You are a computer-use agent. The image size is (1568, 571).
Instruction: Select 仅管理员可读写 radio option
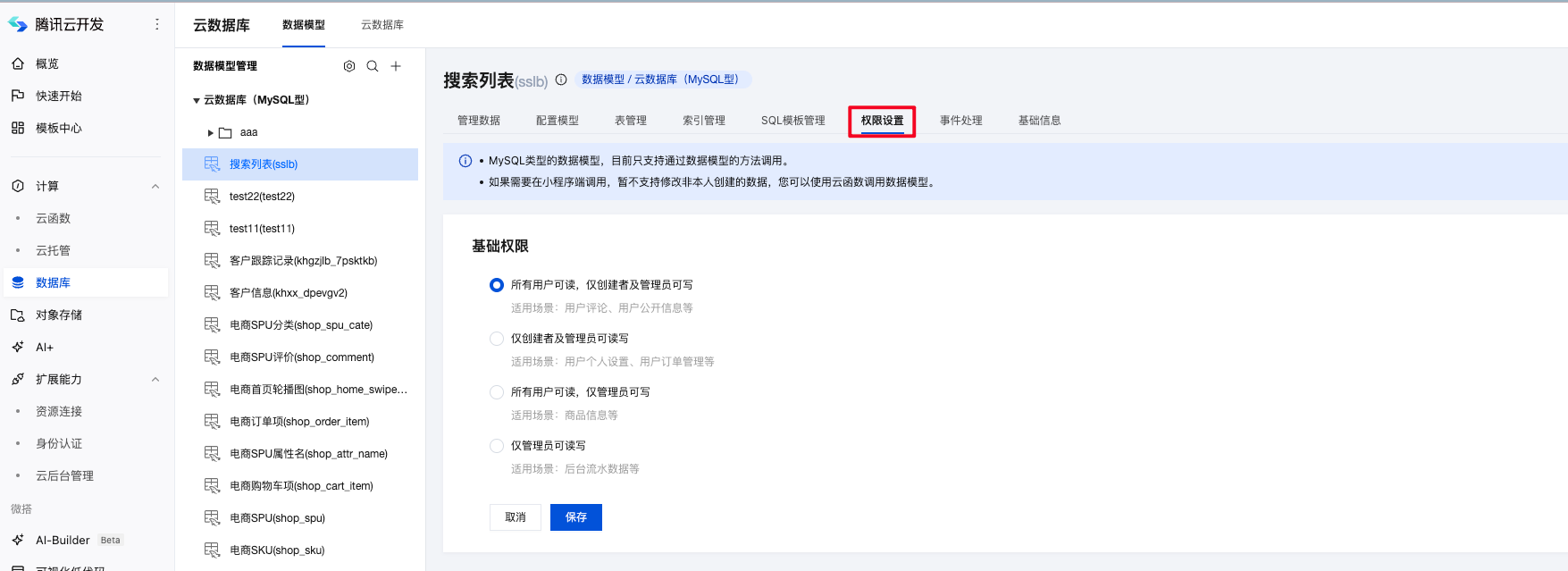click(x=497, y=446)
